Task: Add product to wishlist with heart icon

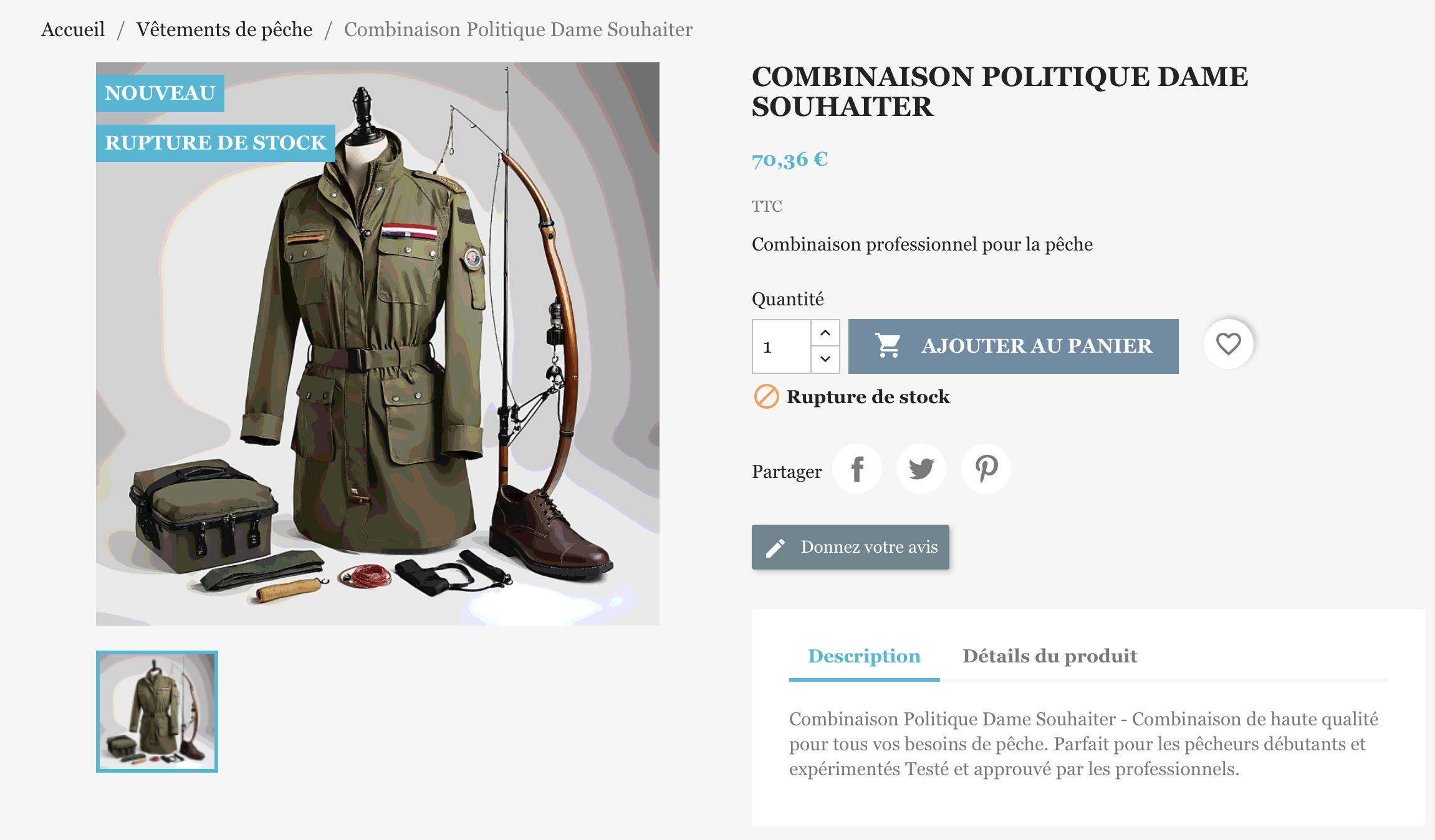Action: [1228, 344]
